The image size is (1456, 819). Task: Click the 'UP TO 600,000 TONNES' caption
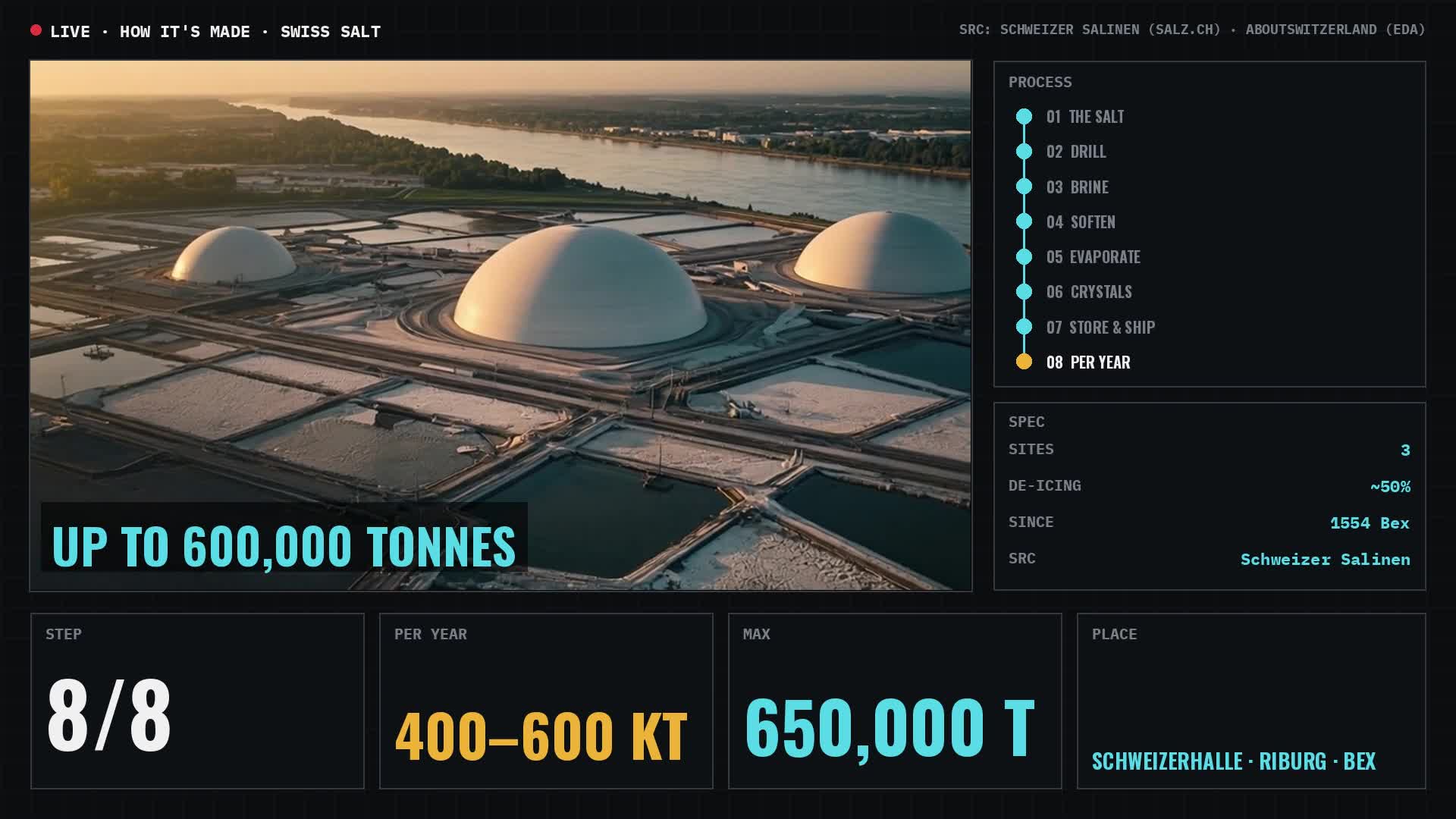(284, 546)
